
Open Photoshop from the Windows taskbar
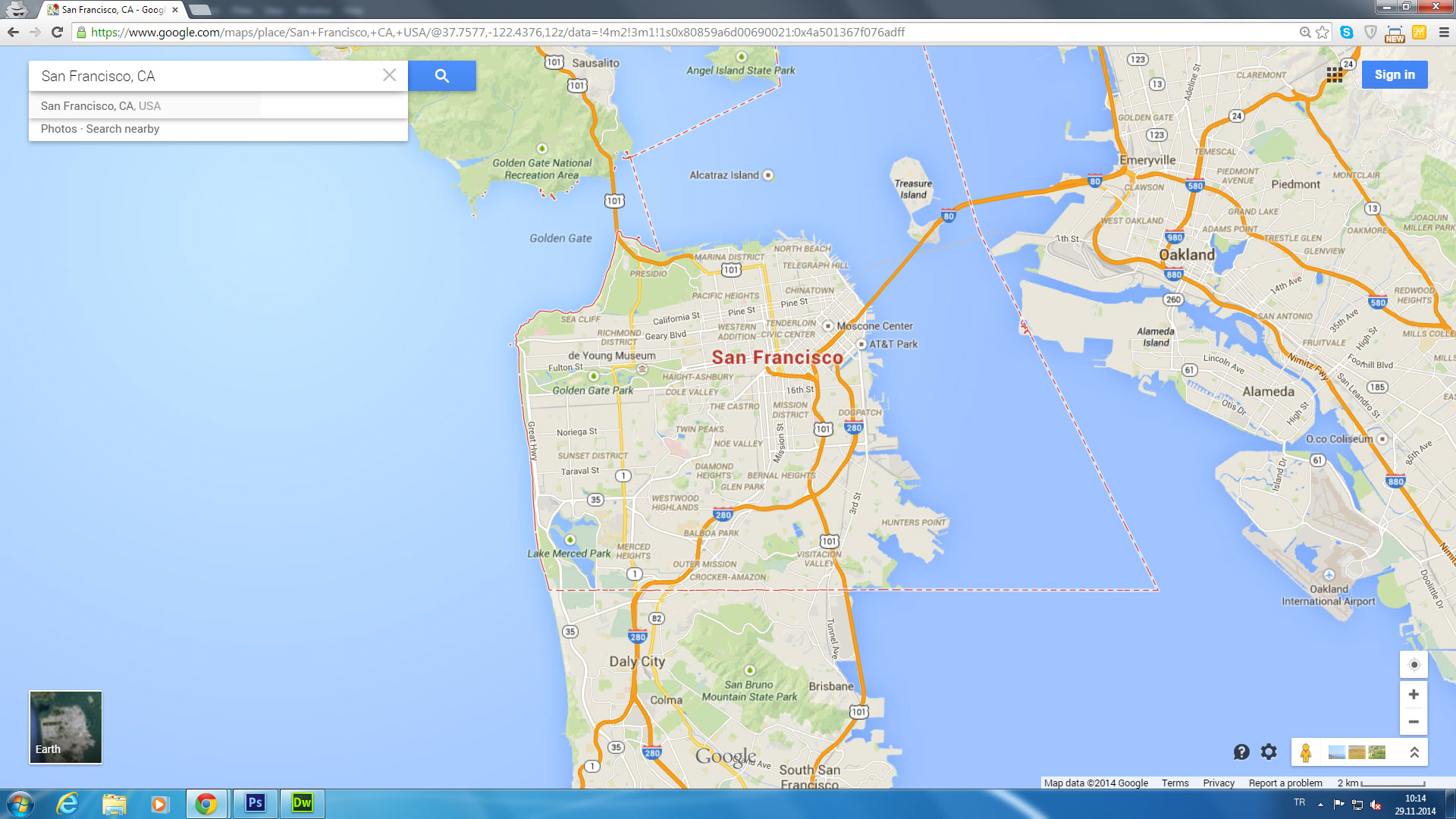click(x=255, y=803)
